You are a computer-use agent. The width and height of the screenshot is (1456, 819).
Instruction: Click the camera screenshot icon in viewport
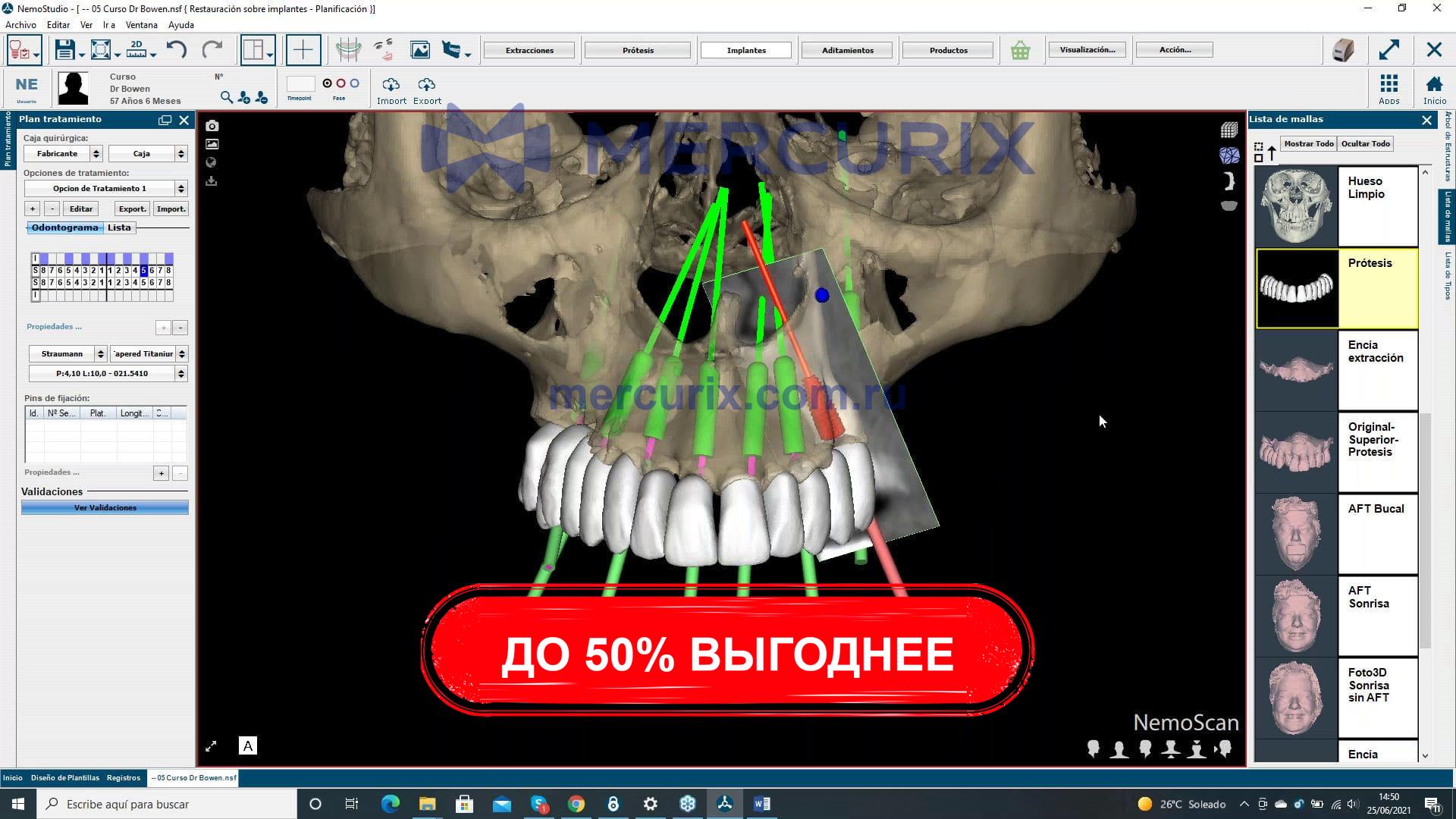[x=212, y=126]
